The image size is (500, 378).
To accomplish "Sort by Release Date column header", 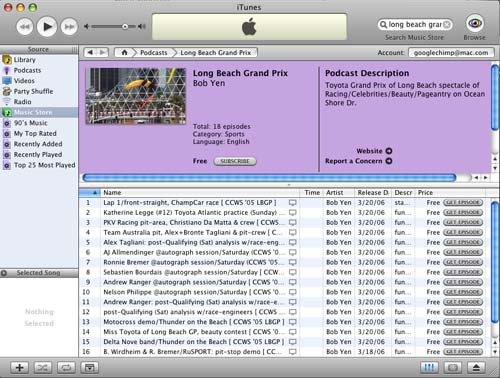I will (x=373, y=193).
